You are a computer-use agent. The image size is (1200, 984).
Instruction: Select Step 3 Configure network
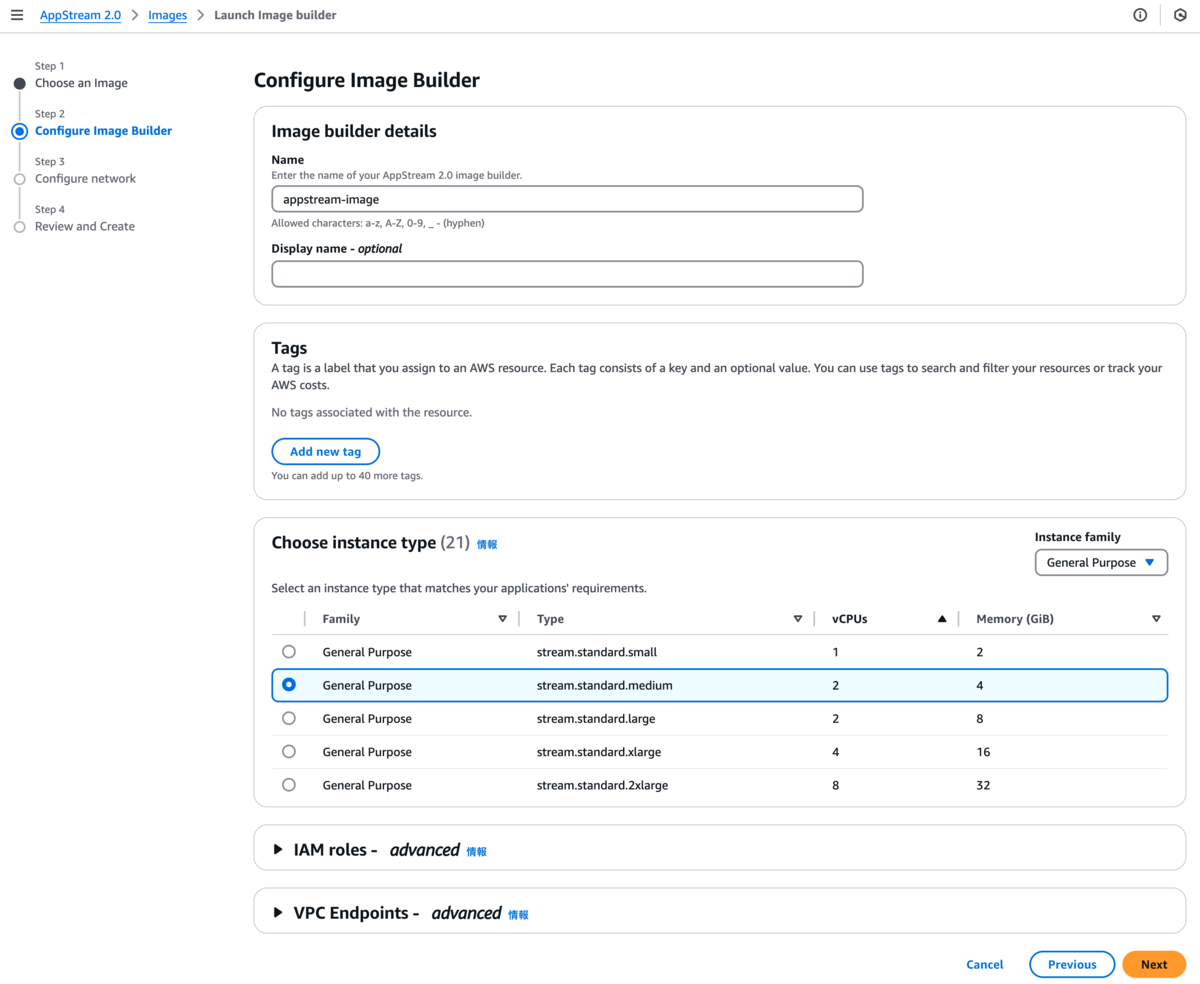point(85,179)
